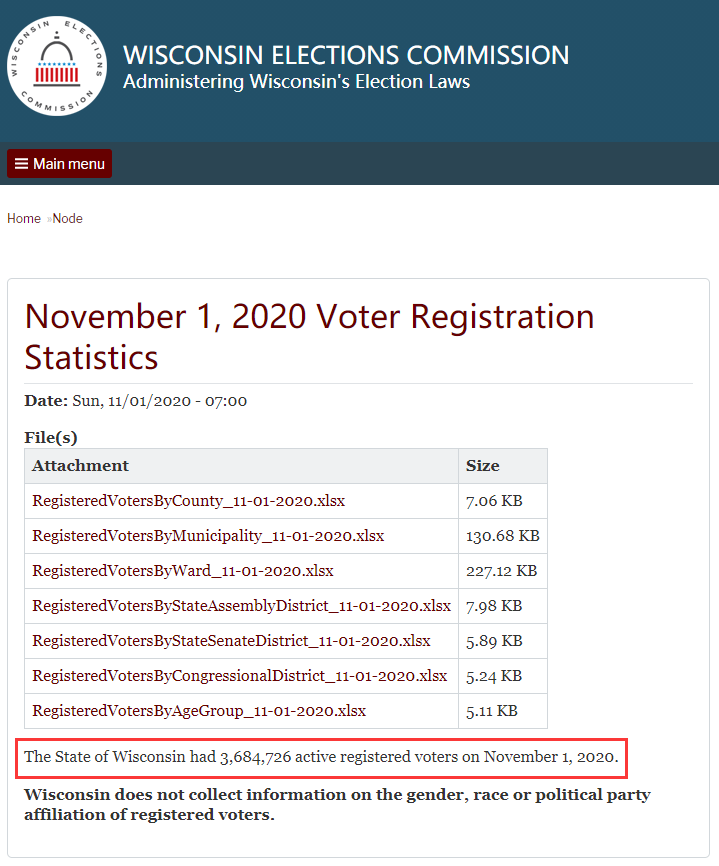
Task: Click the Attachment column header
Action: (80, 466)
